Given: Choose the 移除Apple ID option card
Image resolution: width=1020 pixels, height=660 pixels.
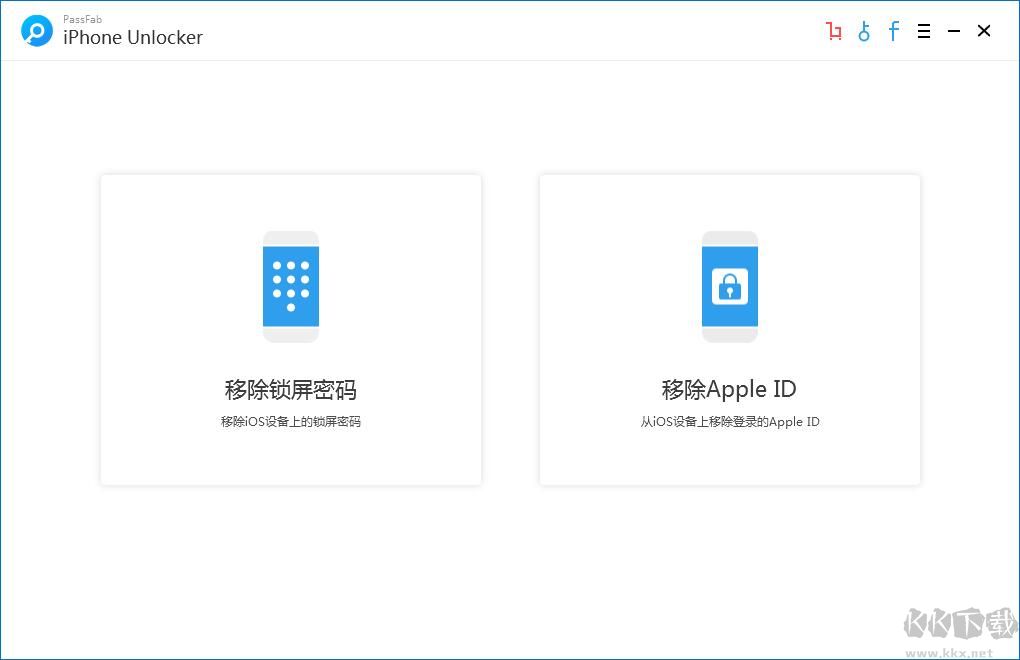Looking at the screenshot, I should point(729,330).
